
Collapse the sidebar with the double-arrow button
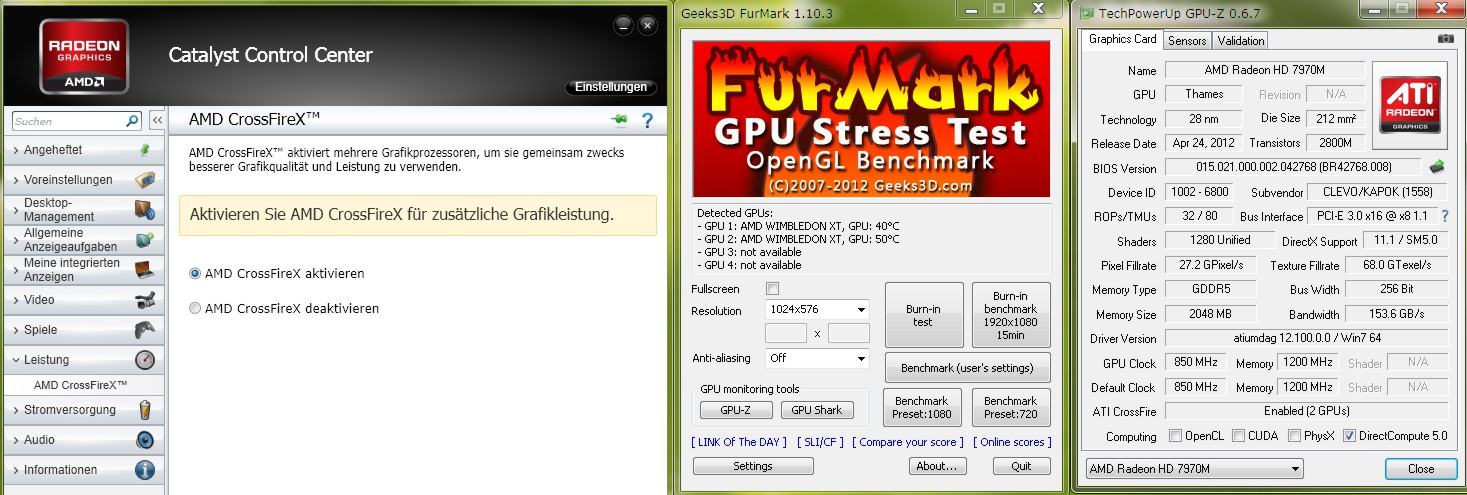pyautogui.click(x=157, y=121)
